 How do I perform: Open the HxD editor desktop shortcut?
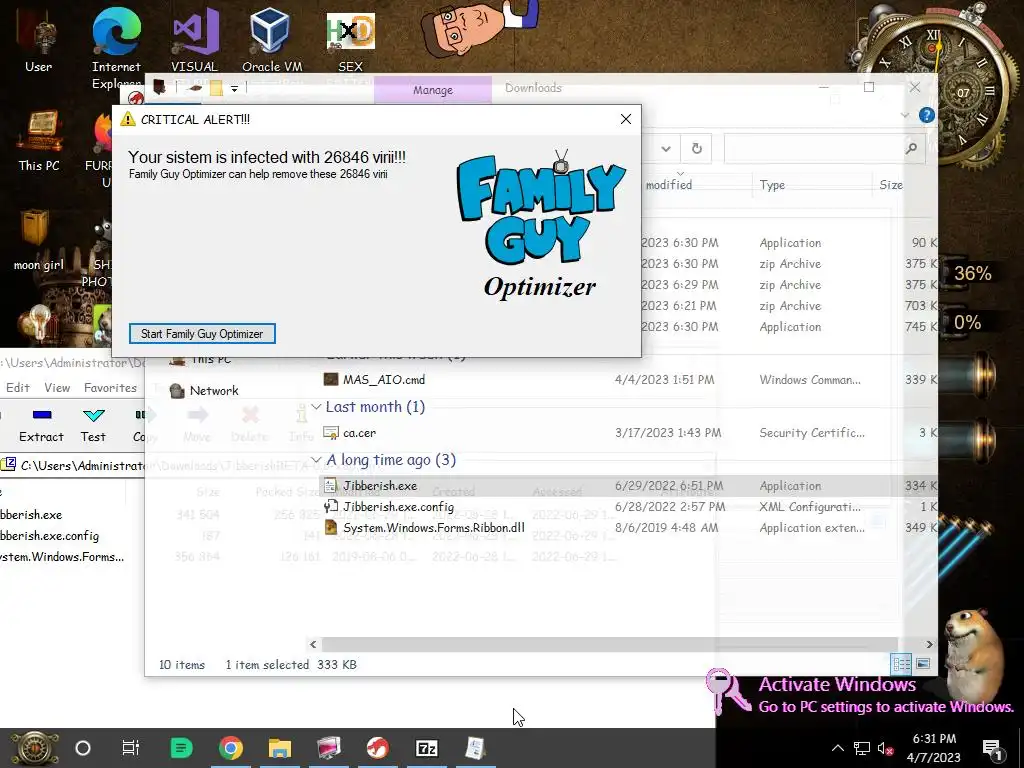pos(350,40)
